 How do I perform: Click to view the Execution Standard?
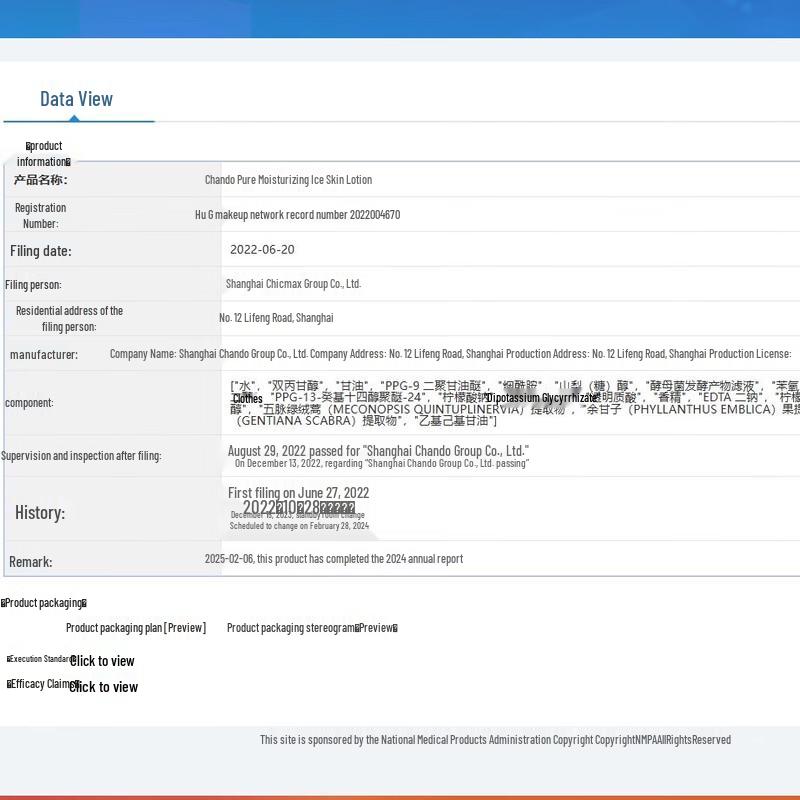point(102,661)
